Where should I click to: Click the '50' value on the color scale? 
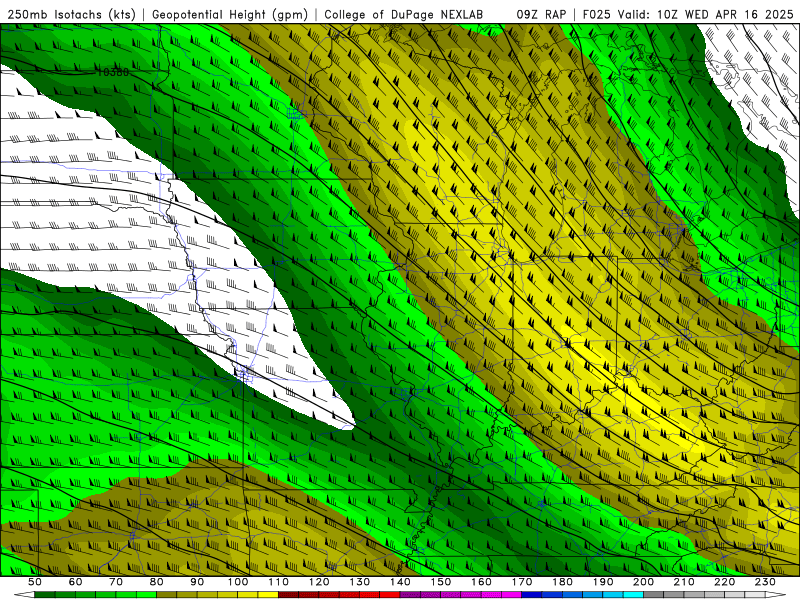[35, 582]
